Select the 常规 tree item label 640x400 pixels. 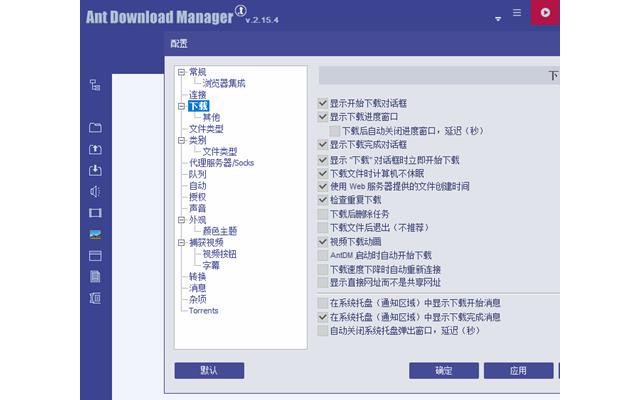click(198, 72)
